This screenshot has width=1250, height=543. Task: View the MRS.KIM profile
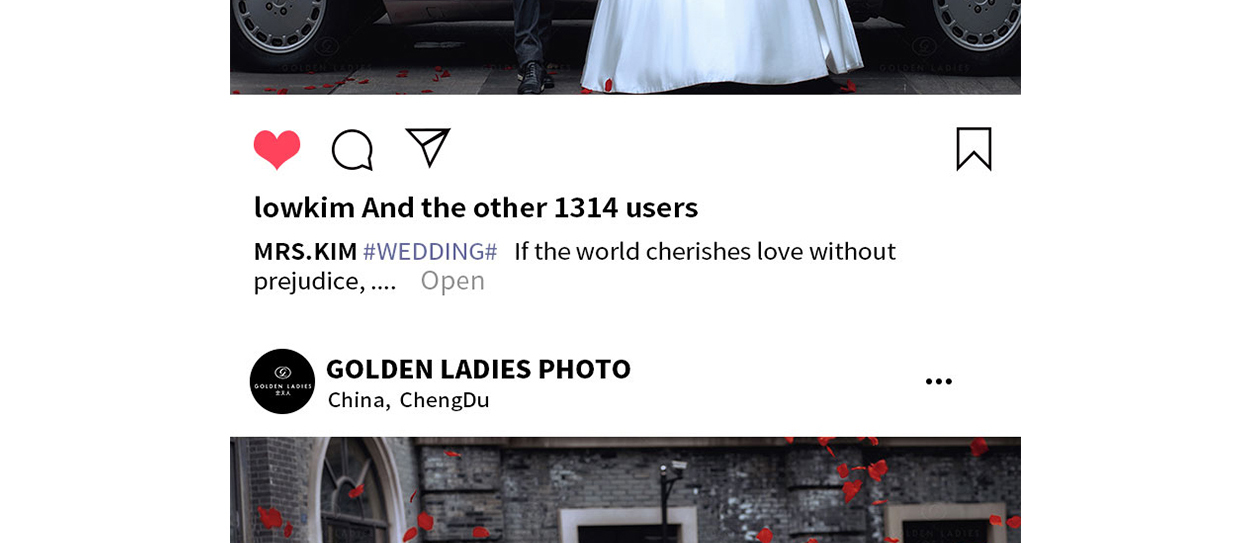point(305,251)
